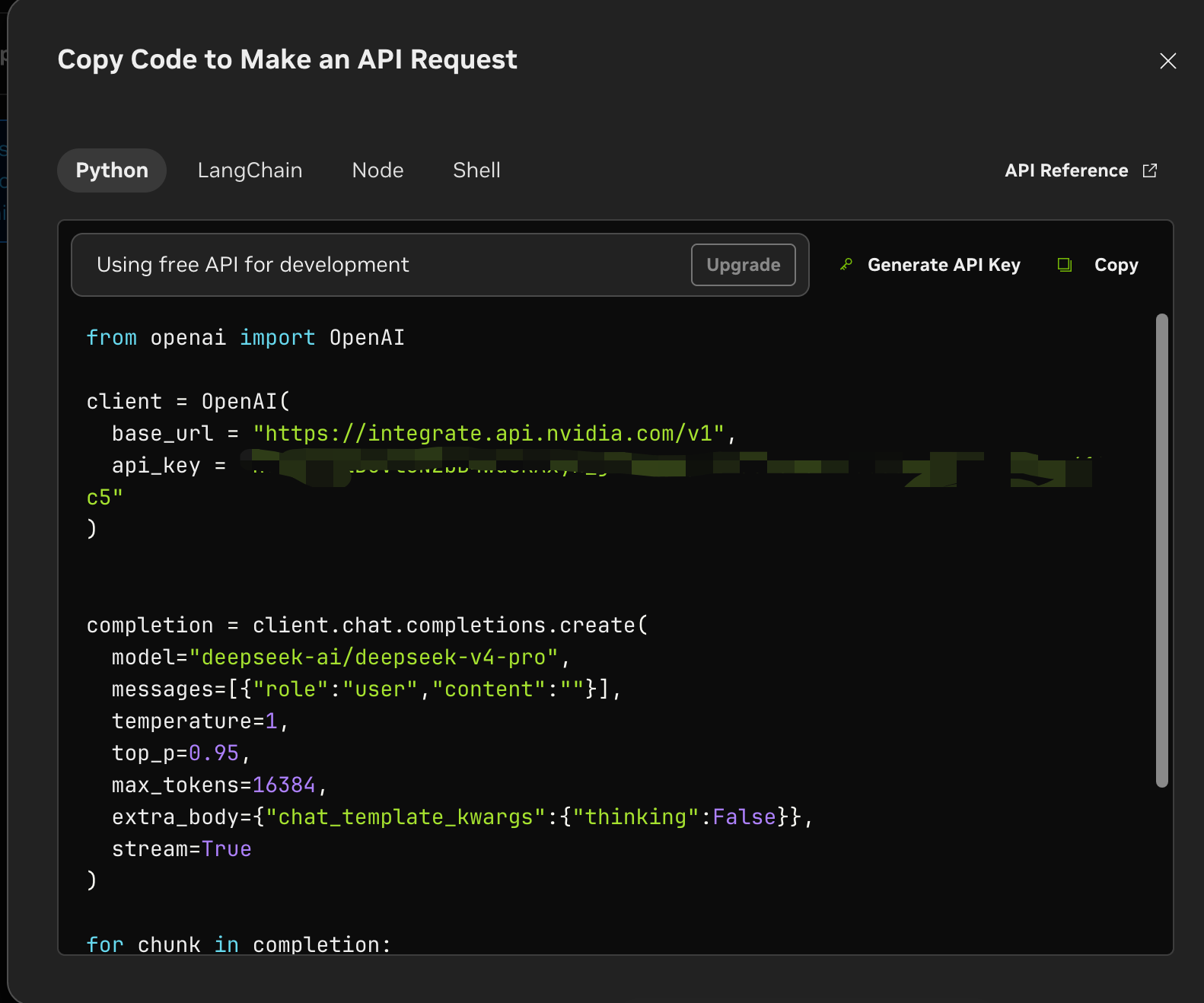Click the code panel vertical scrollbar
Viewport: 1204px width, 1003px height.
click(1161, 549)
